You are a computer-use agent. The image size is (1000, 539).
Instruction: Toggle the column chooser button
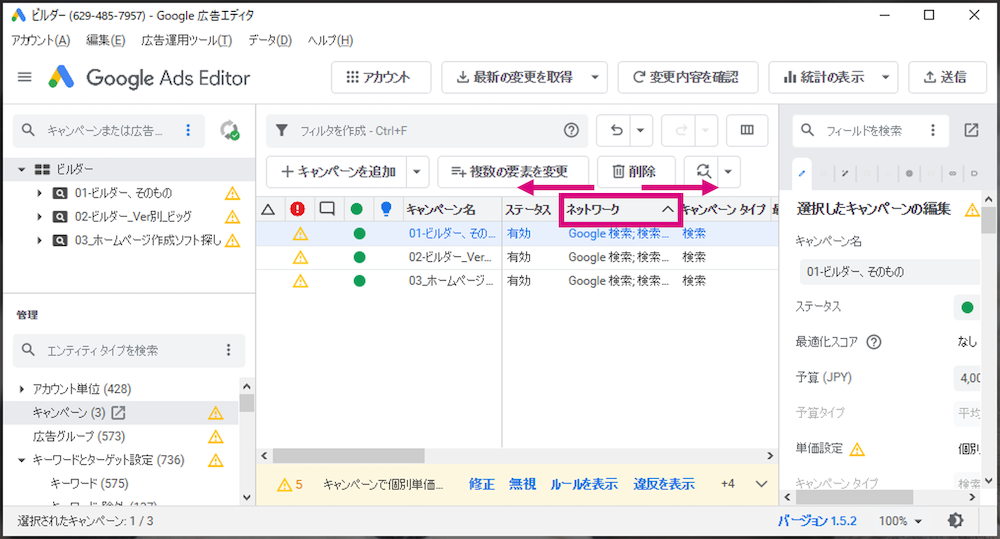point(747,130)
